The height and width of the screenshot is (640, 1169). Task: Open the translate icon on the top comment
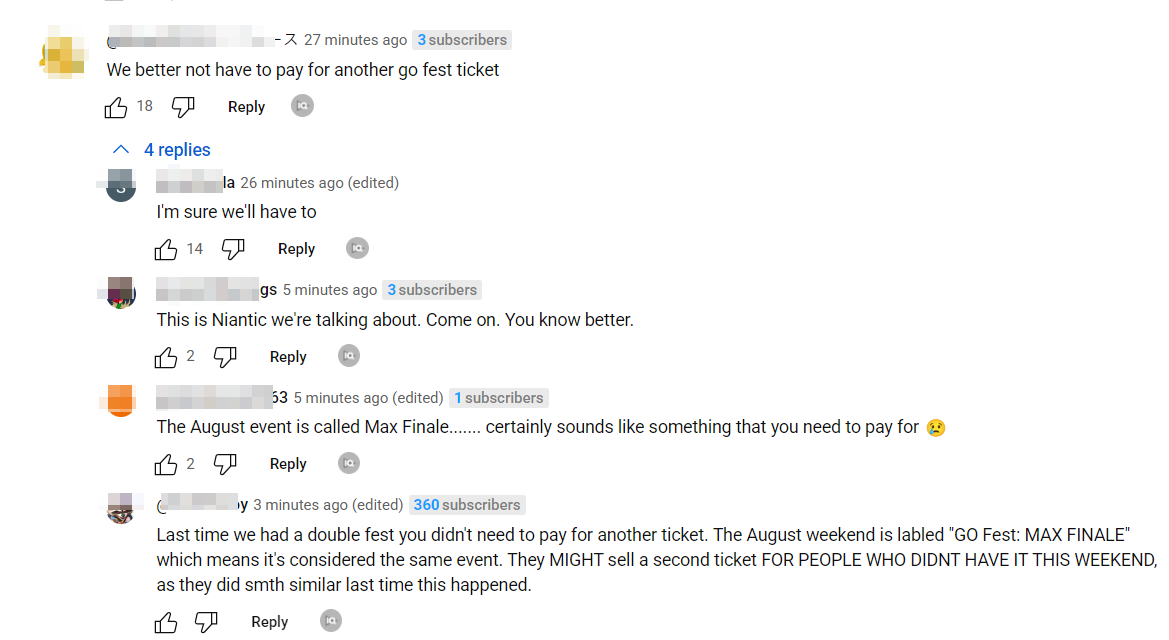click(302, 105)
